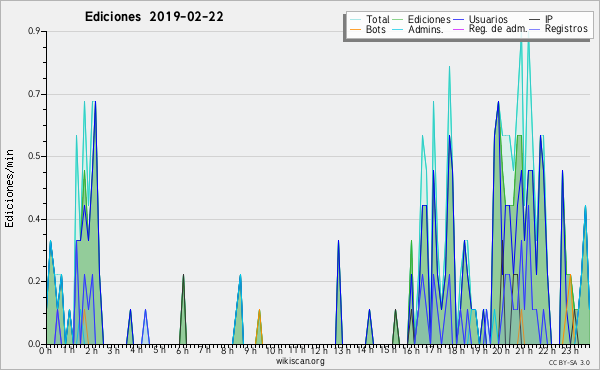Click the 0 h time axis label
600x370 pixels.
coord(45,351)
